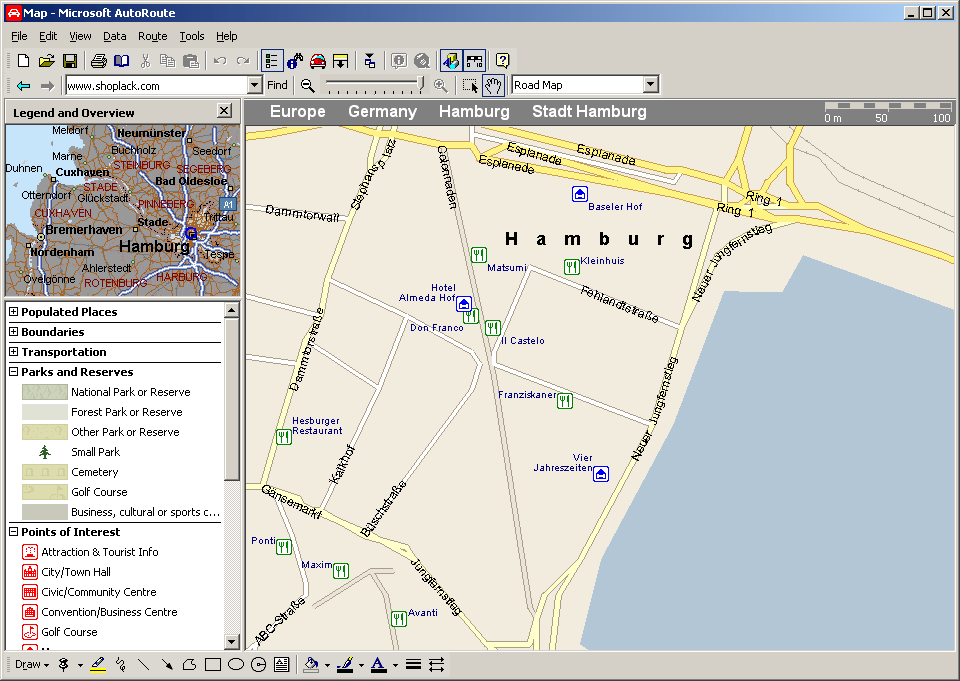Open the Find box history dropdown
This screenshot has height=681, width=960.
coord(255,85)
